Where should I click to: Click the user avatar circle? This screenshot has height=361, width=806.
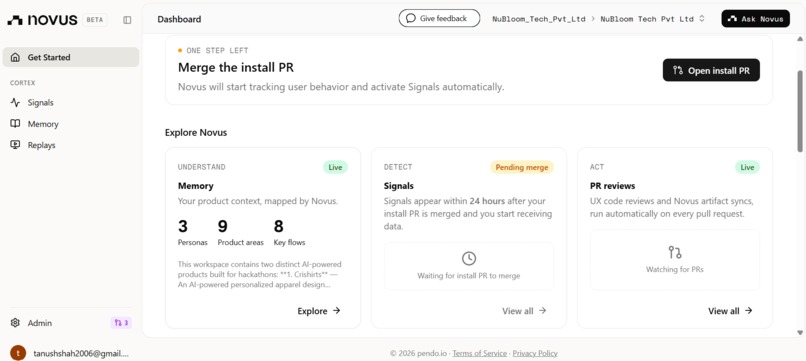pos(18,353)
